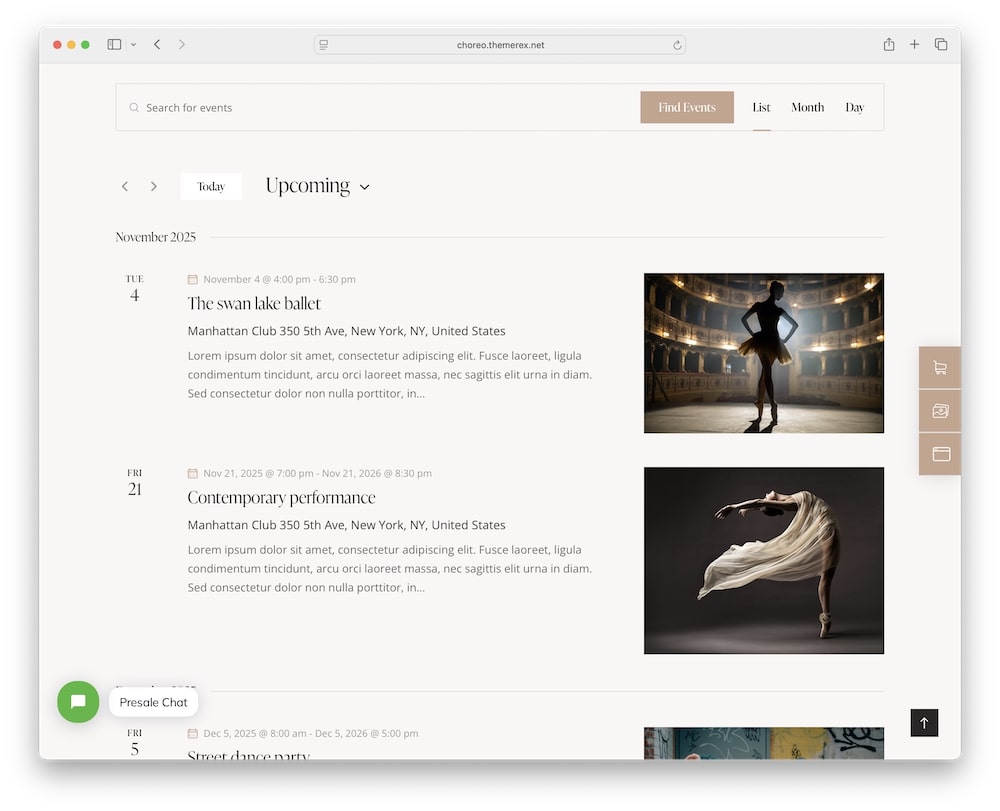Click the November 2025 month heading
The image size is (1000, 811).
coord(156,237)
